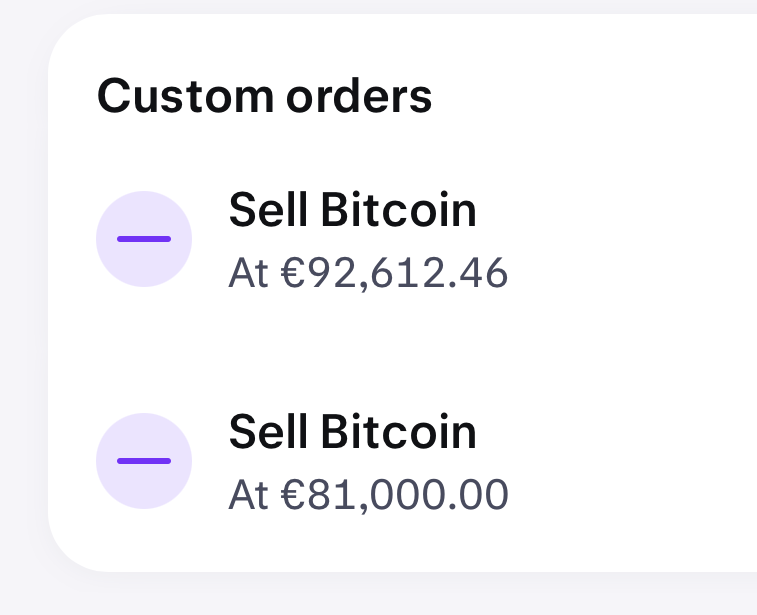Click the "At €92,612.46" price text
The height and width of the screenshot is (615, 757).
coord(368,274)
